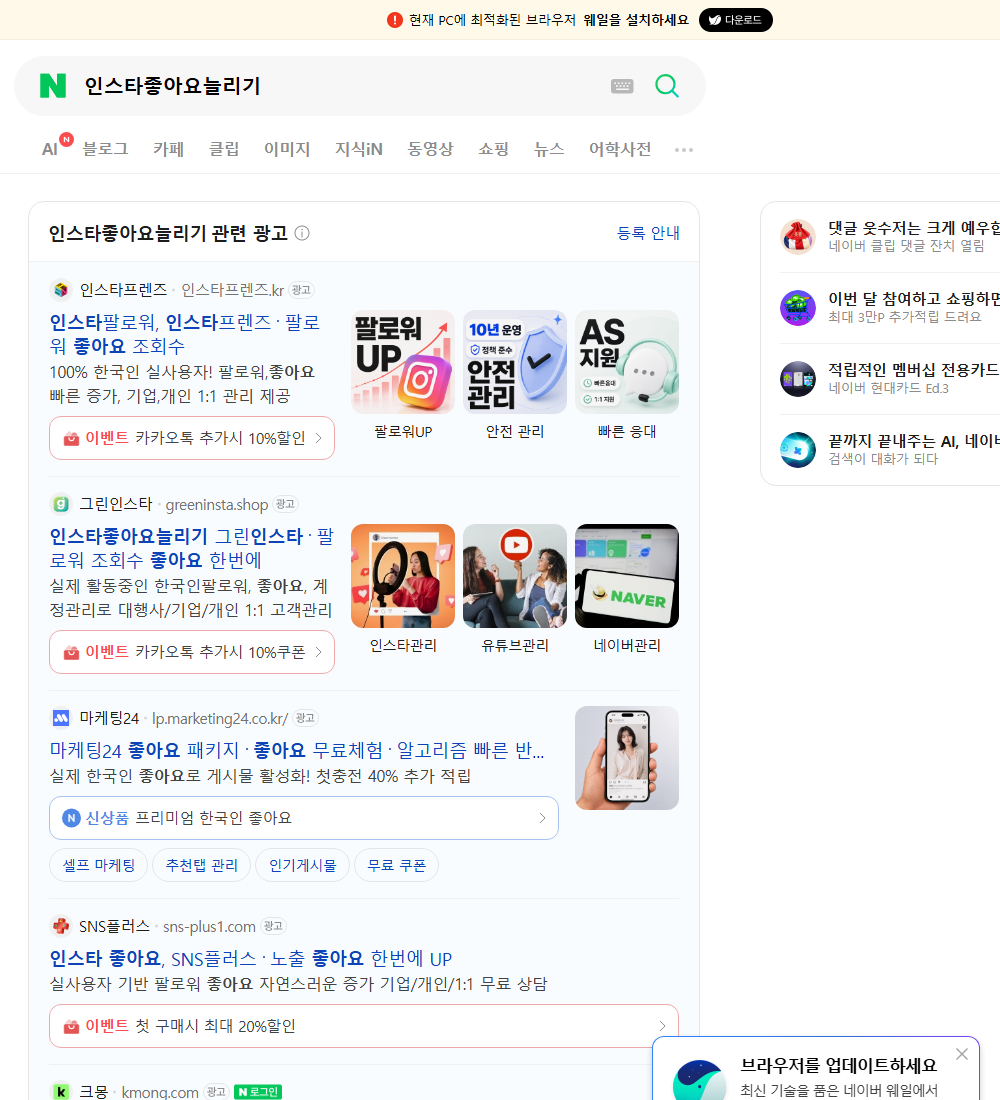This screenshot has height=1100, width=1000.
Task: Click the 적립적인 멤버십 카드 round icon
Action: click(798, 379)
